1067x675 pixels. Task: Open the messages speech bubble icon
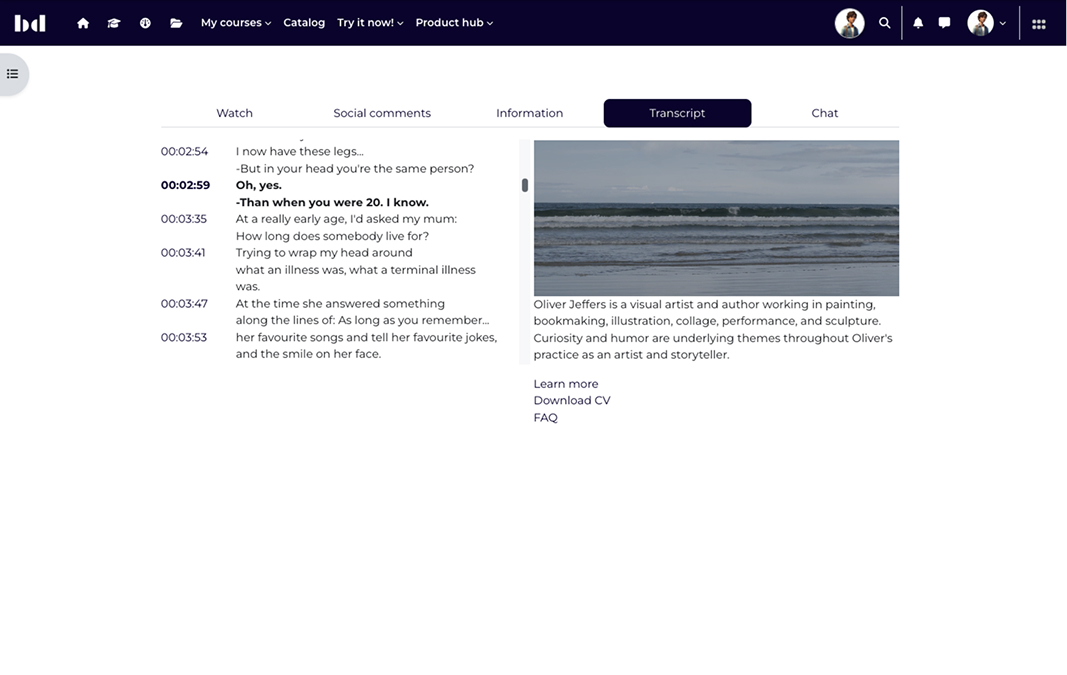[x=944, y=23]
